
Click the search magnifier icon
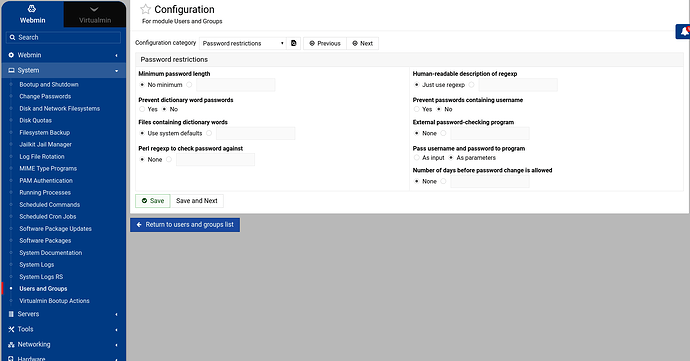(x=12, y=37)
